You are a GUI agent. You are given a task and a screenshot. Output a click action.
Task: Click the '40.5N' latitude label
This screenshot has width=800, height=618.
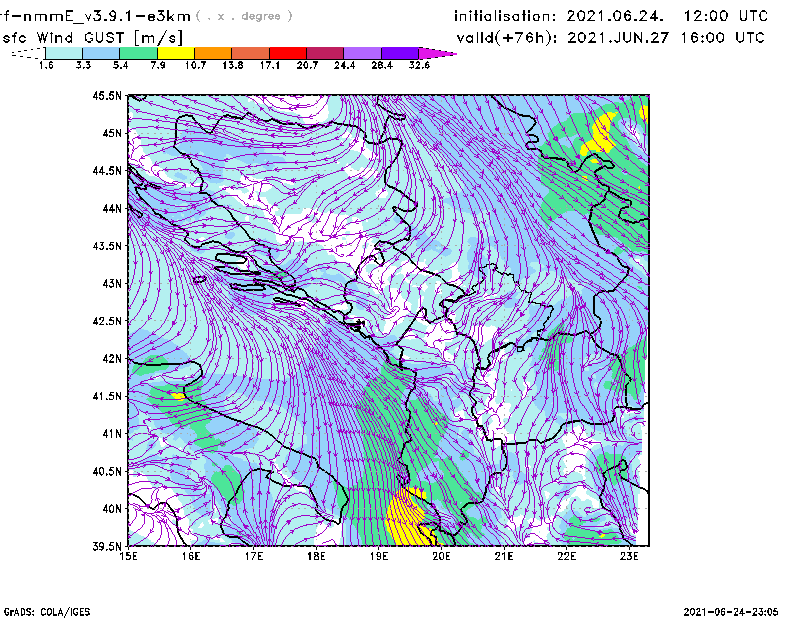pyautogui.click(x=107, y=471)
